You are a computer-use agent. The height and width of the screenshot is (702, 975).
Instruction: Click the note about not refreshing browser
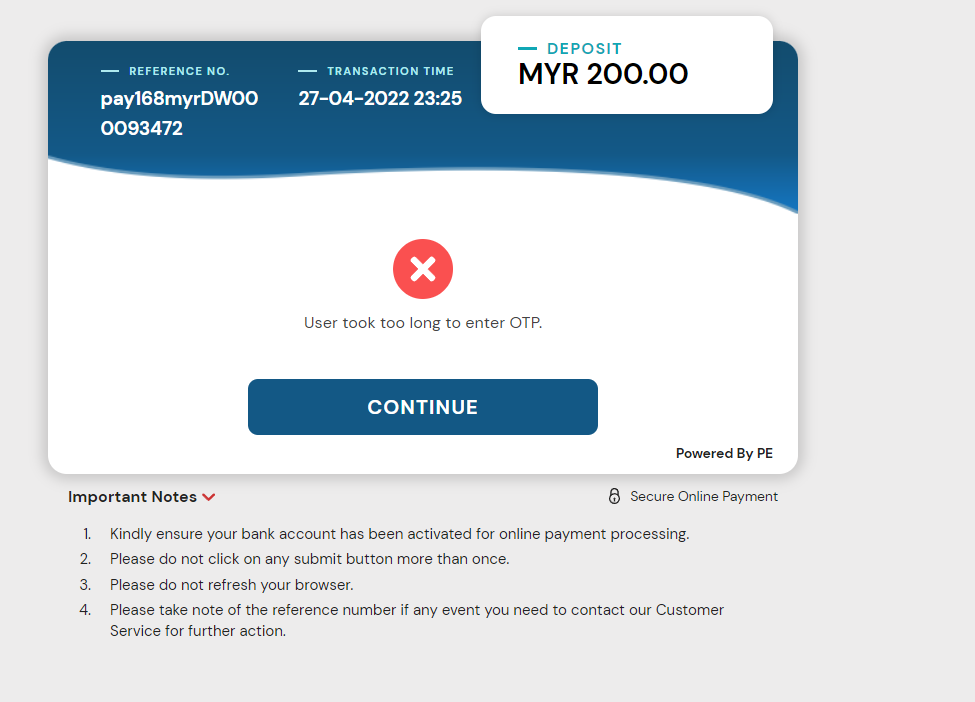pos(231,585)
